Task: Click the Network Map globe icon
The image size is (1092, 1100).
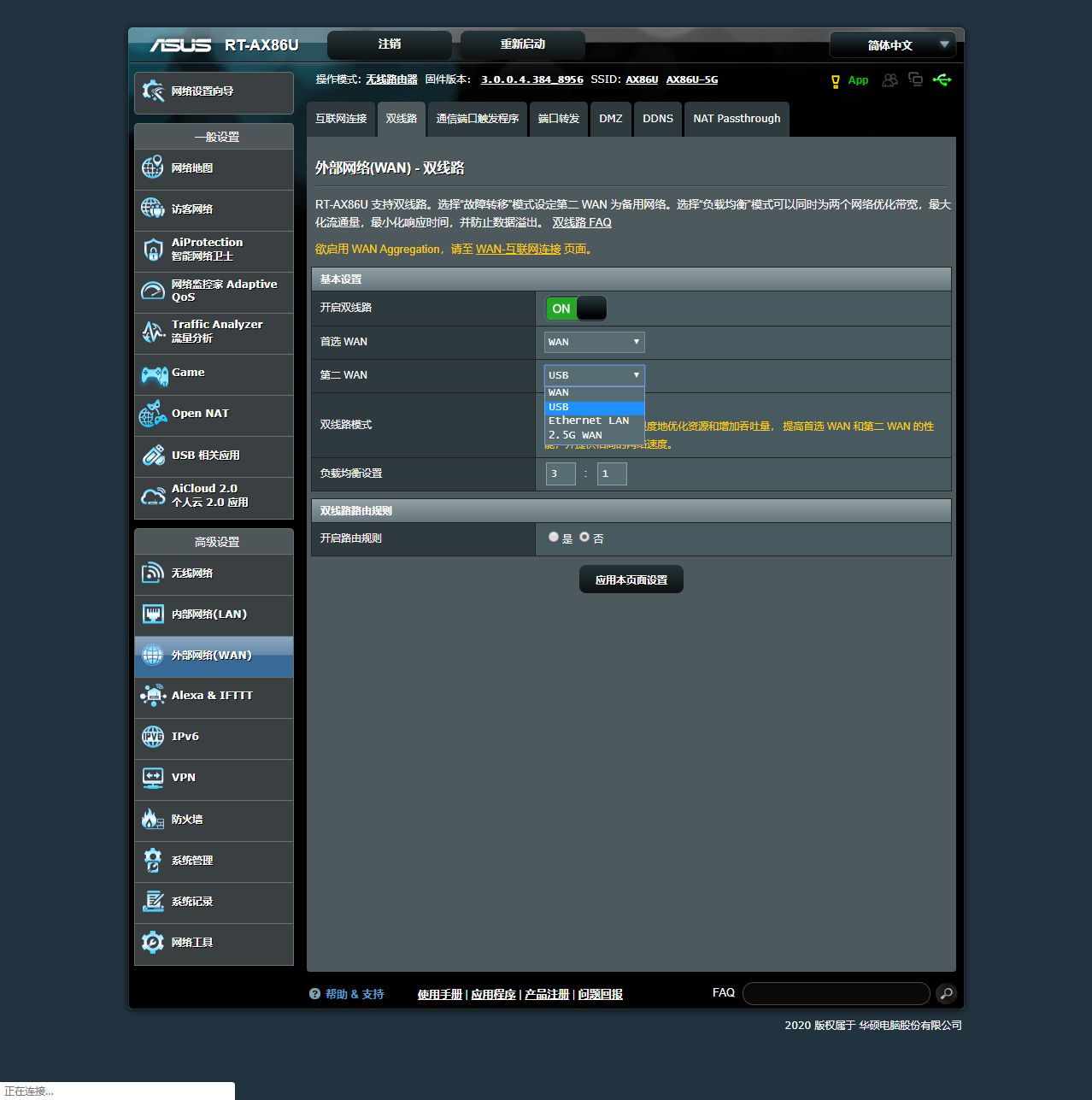Action: point(153,168)
